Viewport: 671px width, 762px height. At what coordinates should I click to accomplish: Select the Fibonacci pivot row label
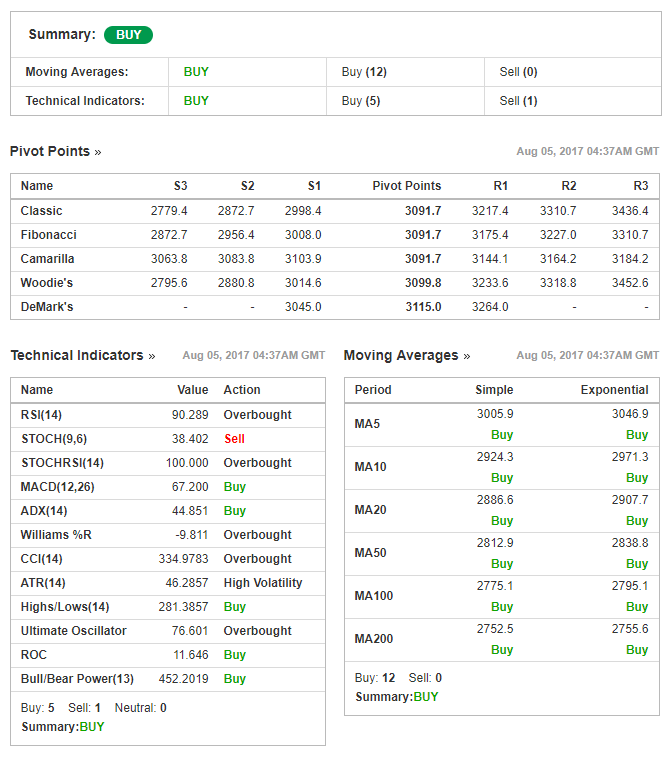(48, 235)
